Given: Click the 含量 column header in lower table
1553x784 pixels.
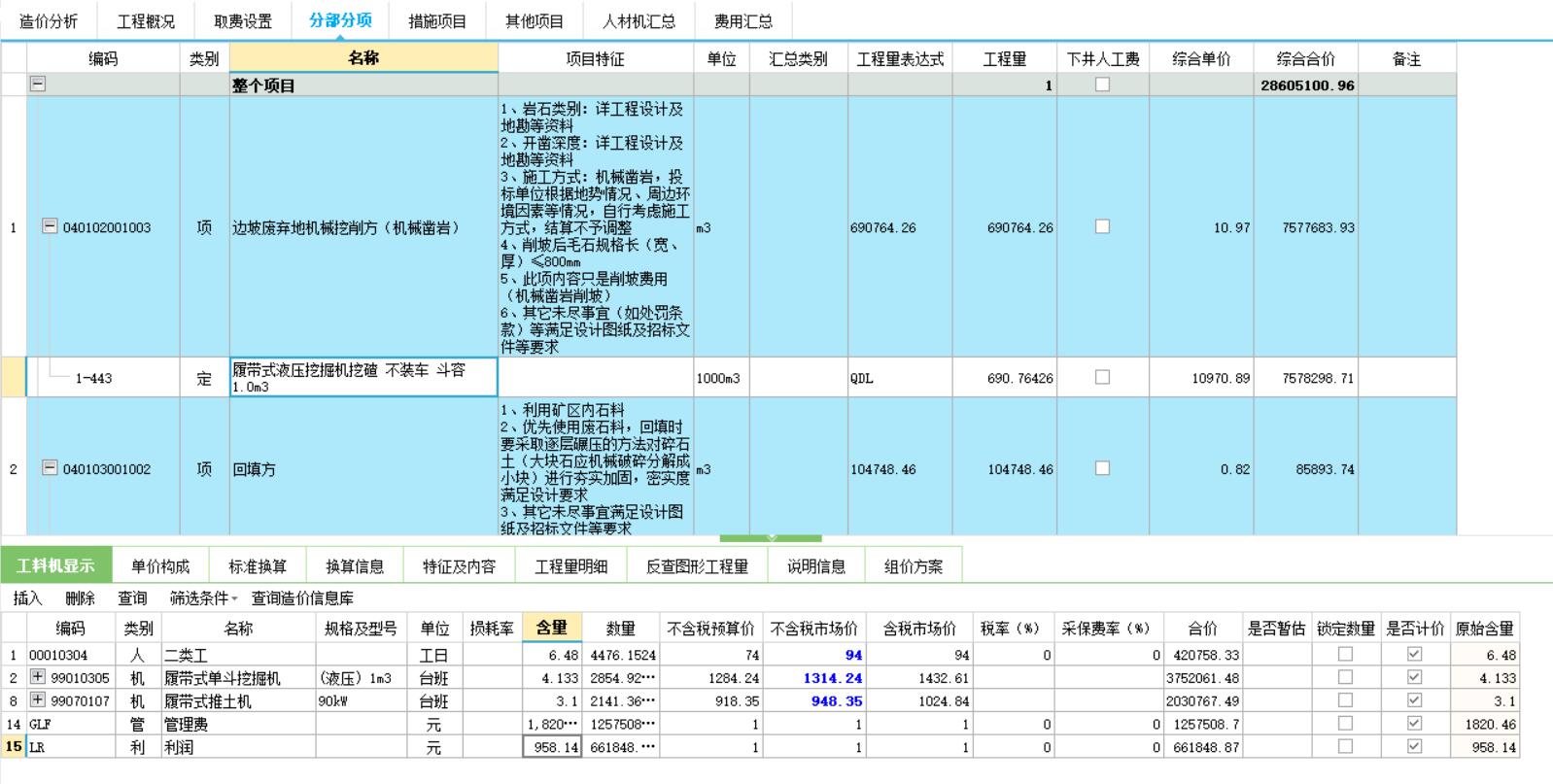Looking at the screenshot, I should tap(551, 628).
